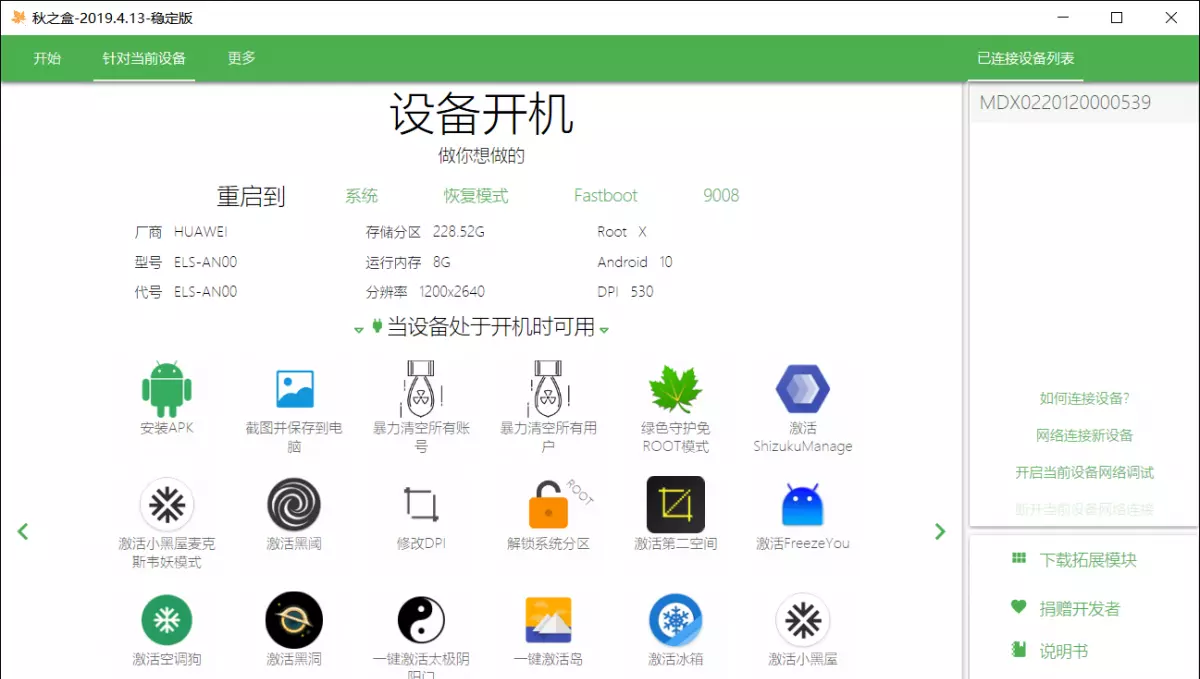Switch to 针对当前设备 tab

point(144,58)
